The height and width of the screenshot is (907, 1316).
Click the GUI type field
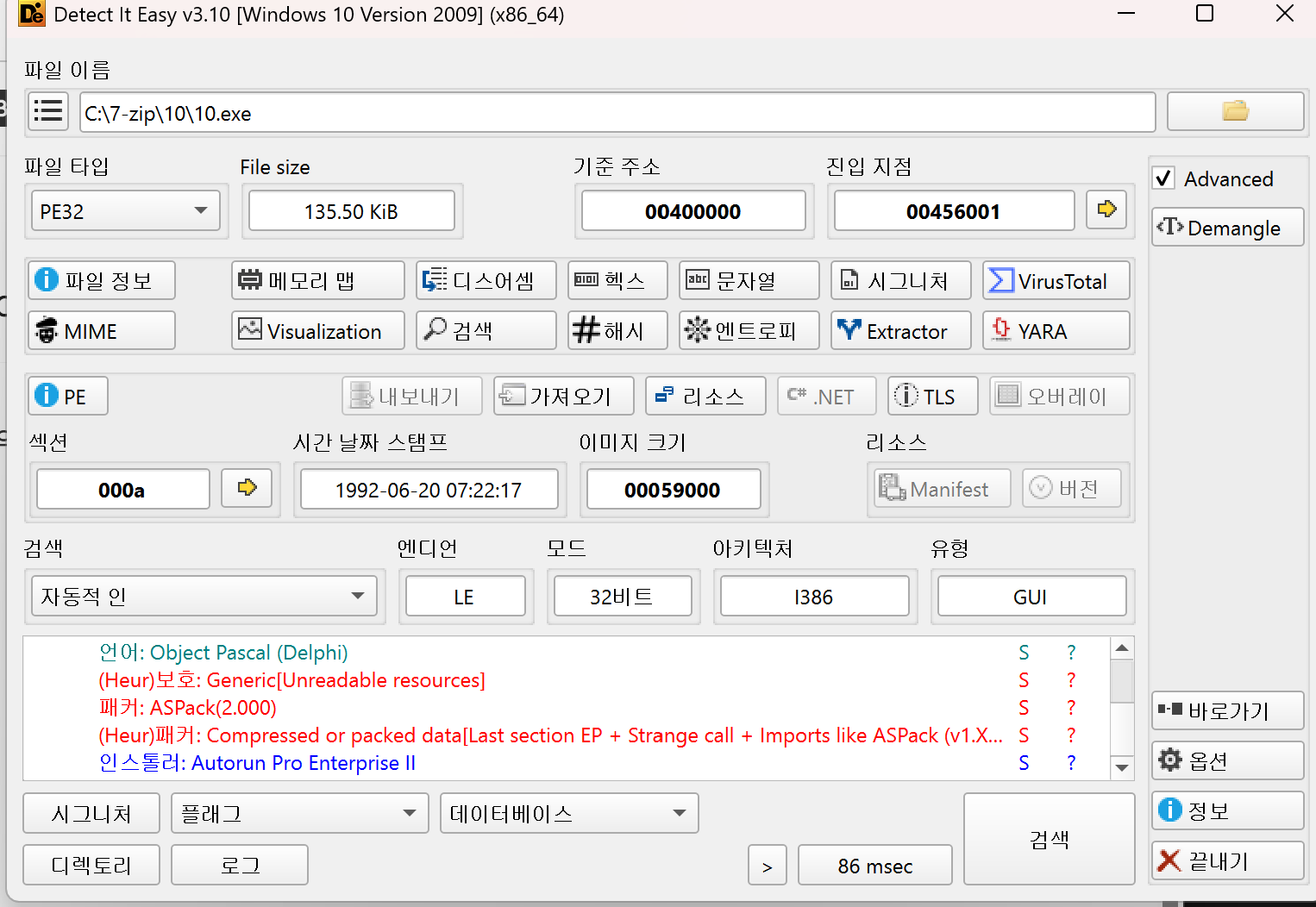[x=1031, y=597]
